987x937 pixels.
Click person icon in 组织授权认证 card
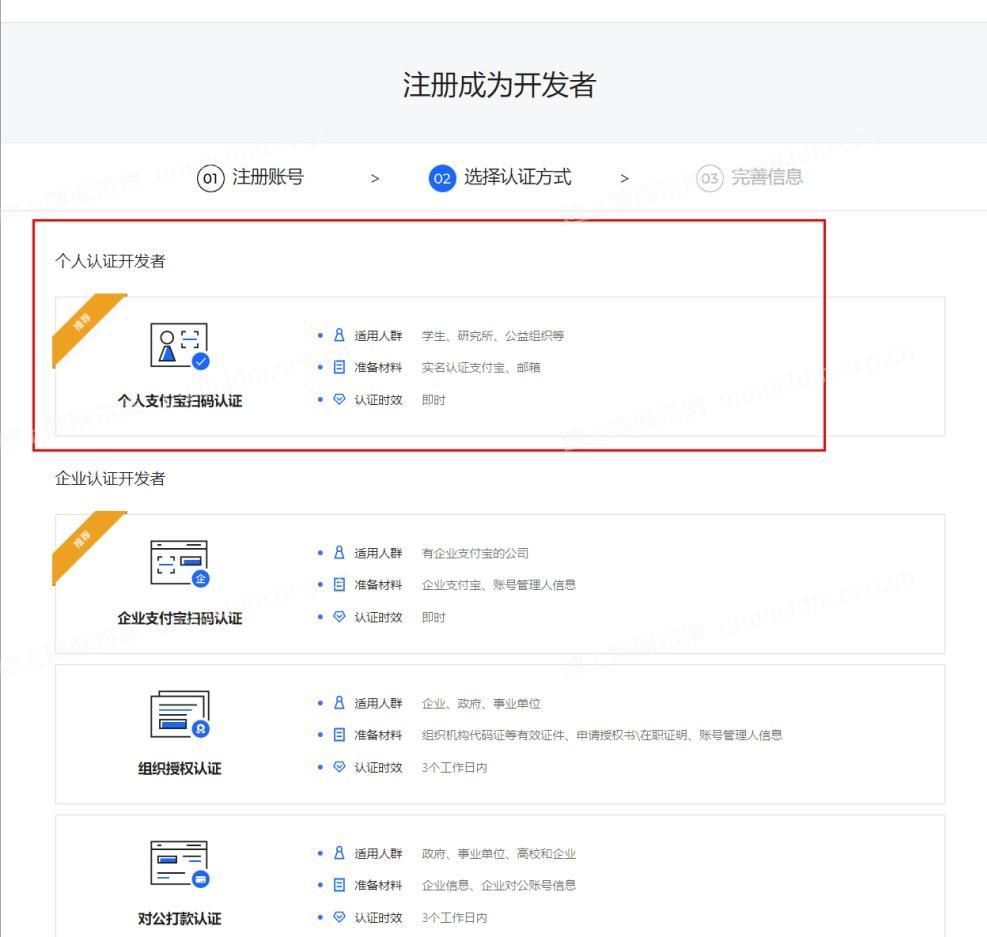(x=339, y=702)
